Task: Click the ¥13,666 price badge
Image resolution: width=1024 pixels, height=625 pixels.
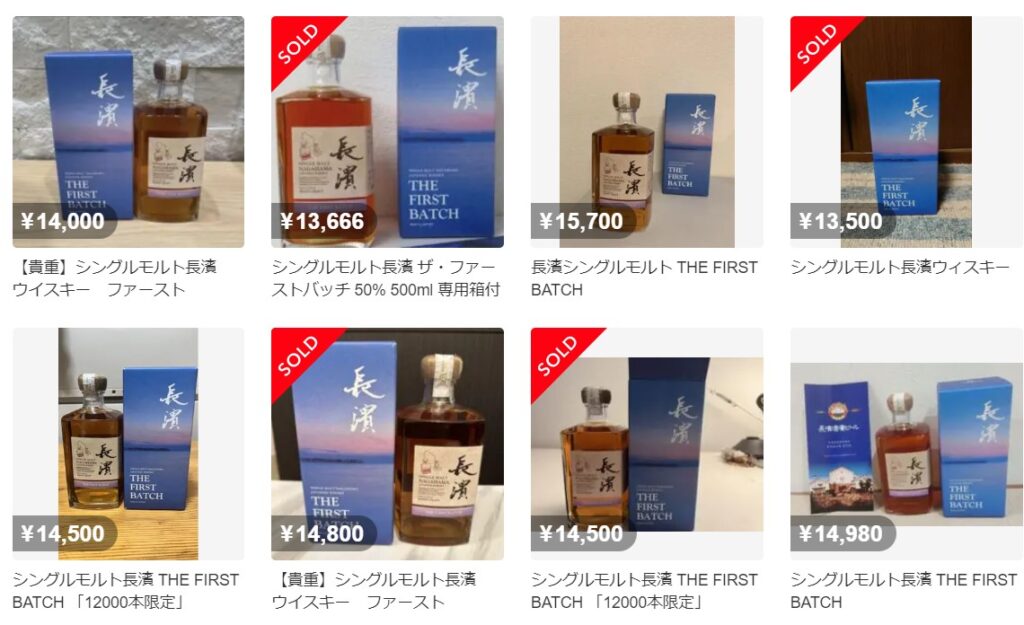Action: pos(323,221)
